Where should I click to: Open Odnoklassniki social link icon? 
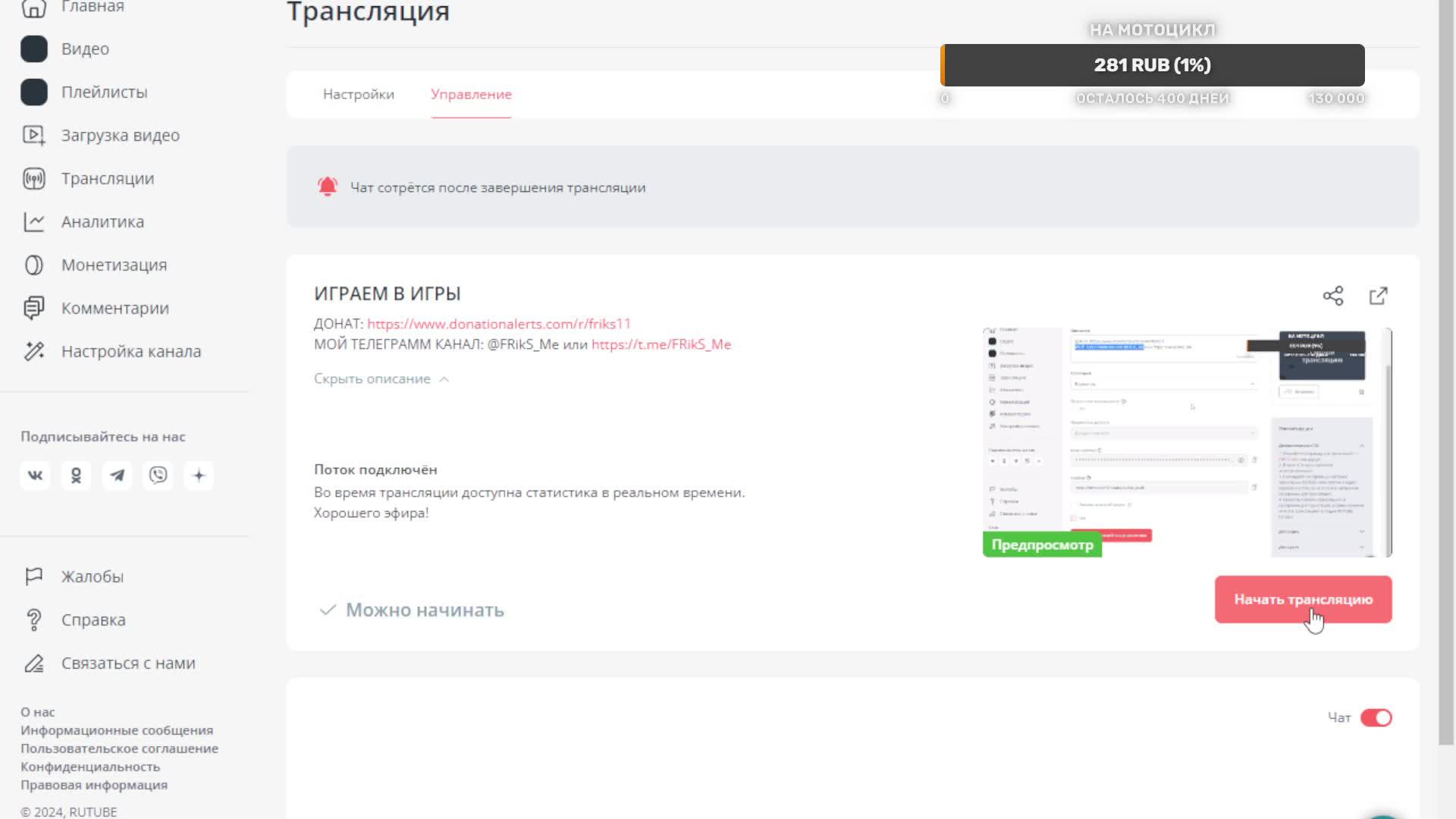coord(76,475)
